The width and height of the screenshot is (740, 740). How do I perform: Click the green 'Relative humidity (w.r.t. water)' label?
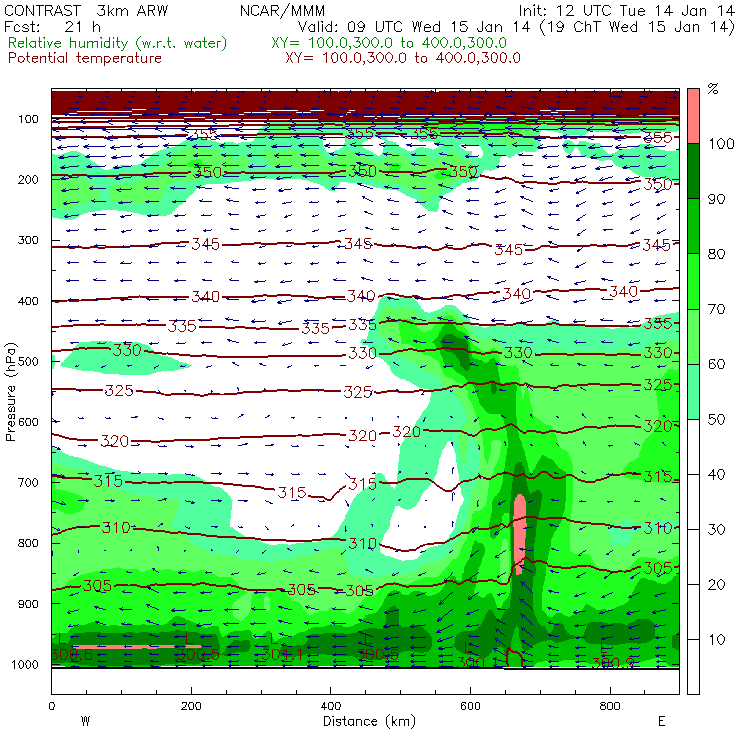(118, 43)
